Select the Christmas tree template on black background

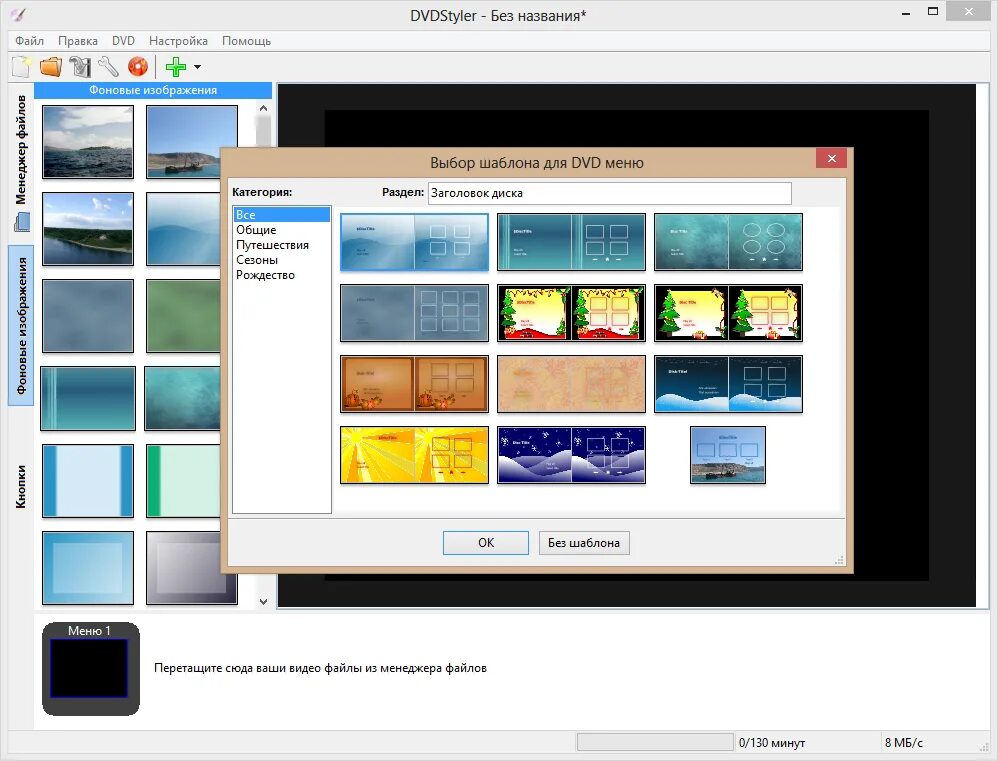728,313
